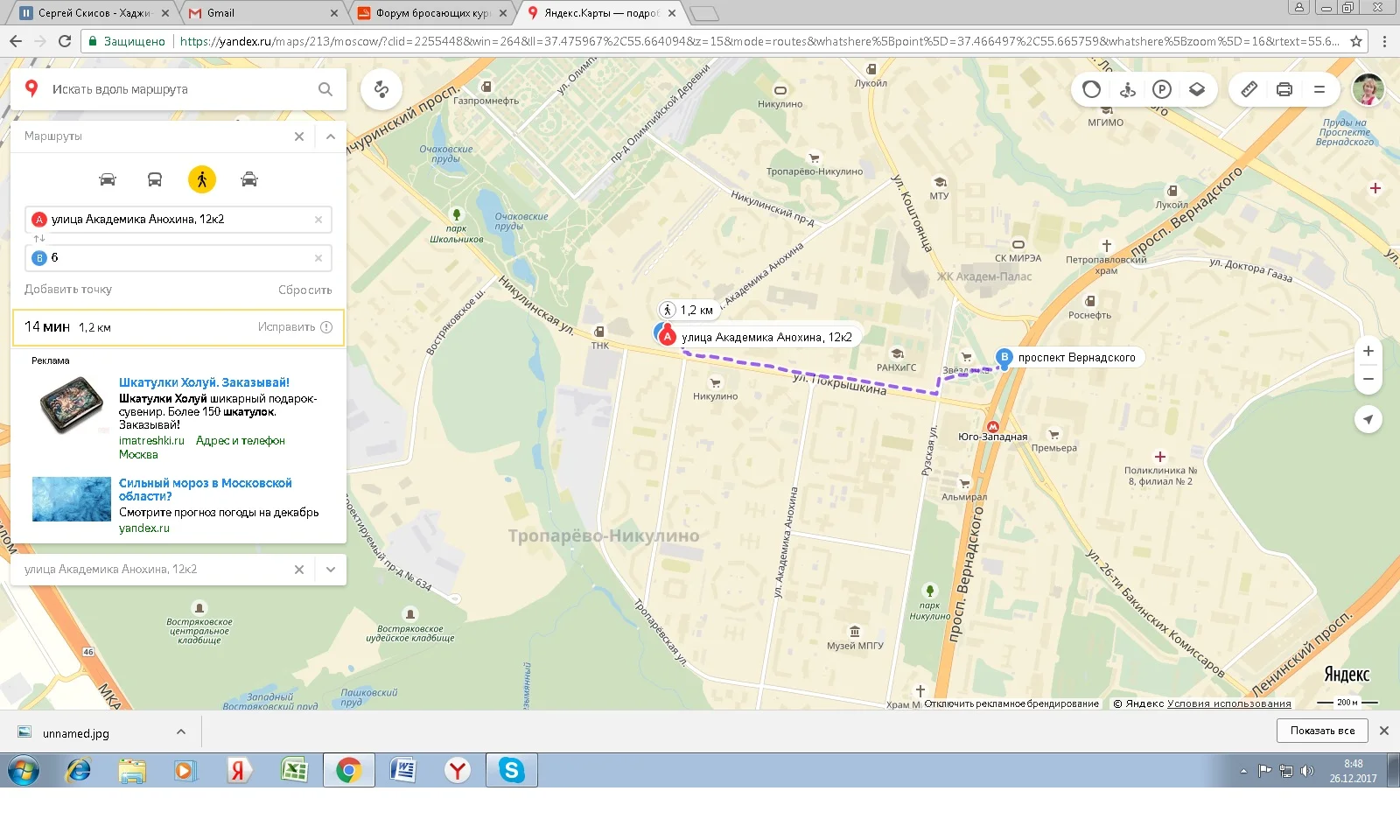Click the search magnifier icon
Screen dimensions: 1400x840
(x=325, y=89)
